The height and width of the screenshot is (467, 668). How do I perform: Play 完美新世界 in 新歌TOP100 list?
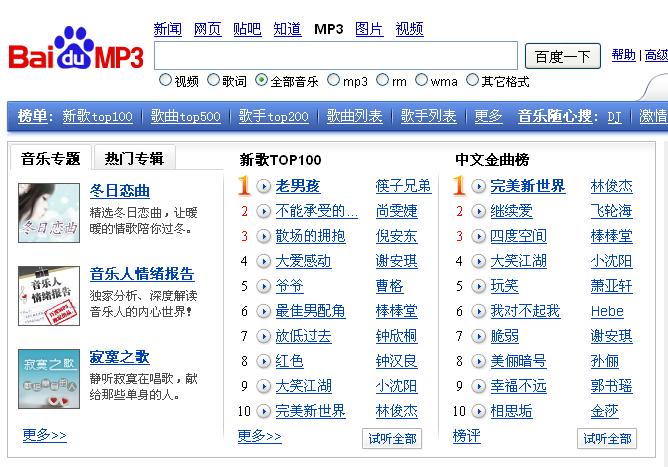click(x=264, y=411)
